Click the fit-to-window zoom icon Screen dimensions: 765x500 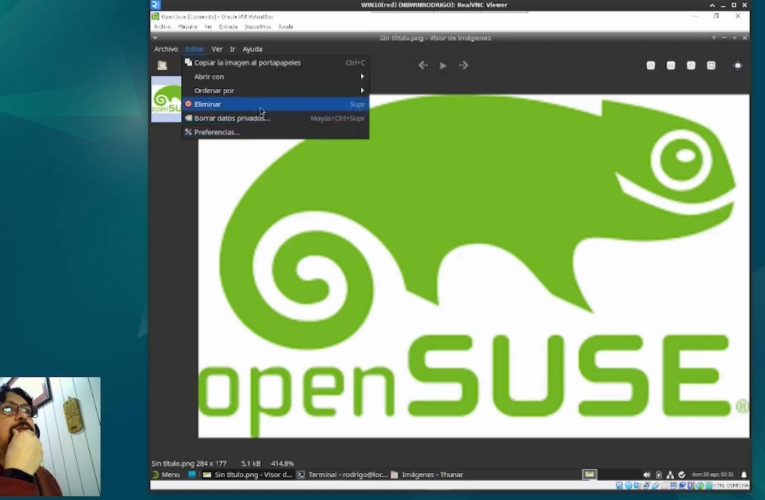(x=711, y=65)
